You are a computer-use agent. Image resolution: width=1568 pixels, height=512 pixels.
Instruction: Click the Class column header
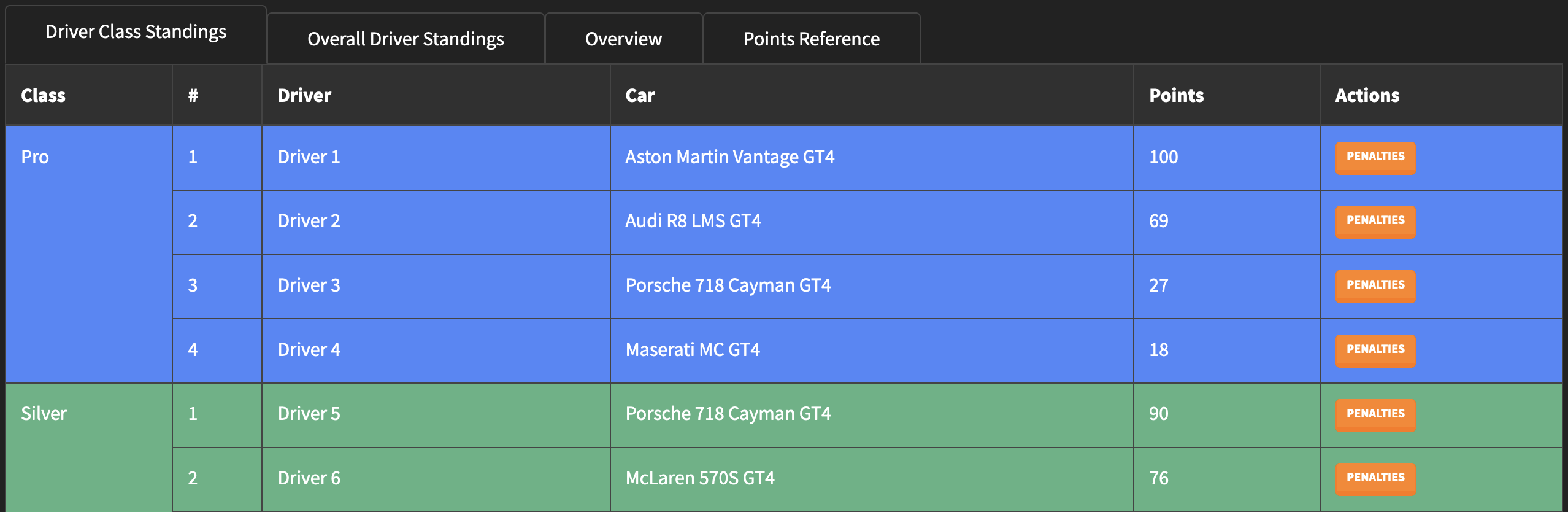point(43,96)
